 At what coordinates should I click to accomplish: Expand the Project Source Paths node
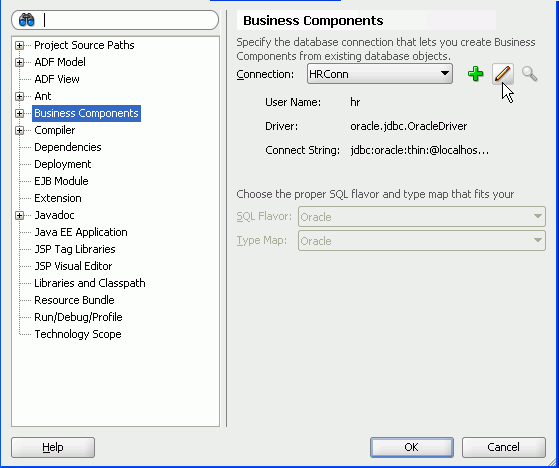20,45
